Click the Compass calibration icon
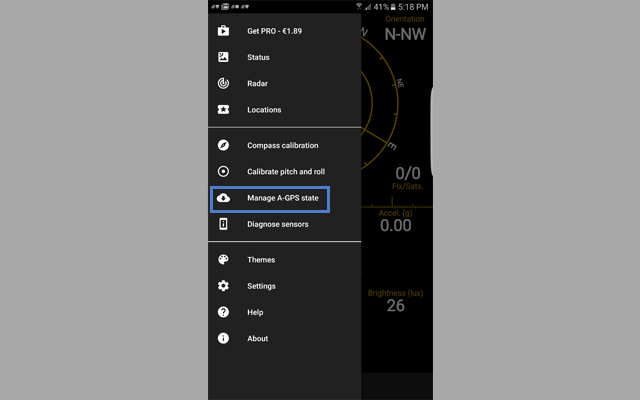 click(x=223, y=145)
